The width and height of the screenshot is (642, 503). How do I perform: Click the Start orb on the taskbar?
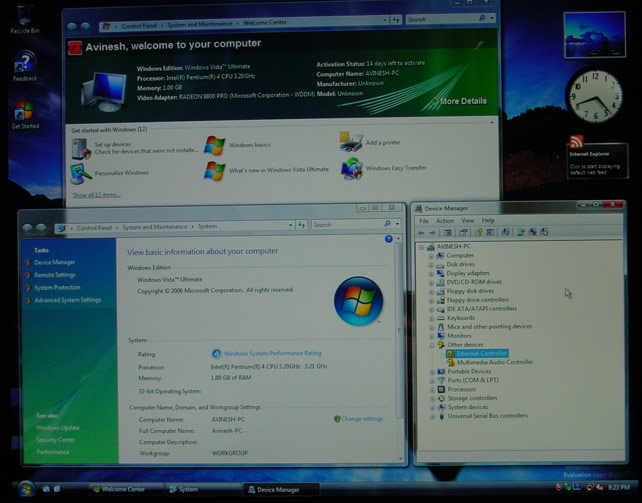click(26, 488)
